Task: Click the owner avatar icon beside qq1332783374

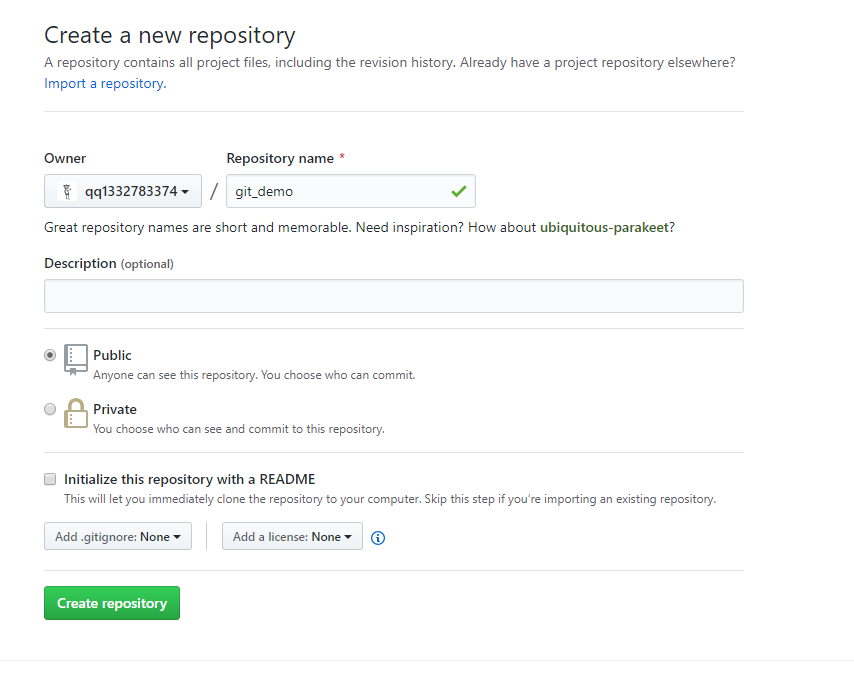Action: [68, 191]
